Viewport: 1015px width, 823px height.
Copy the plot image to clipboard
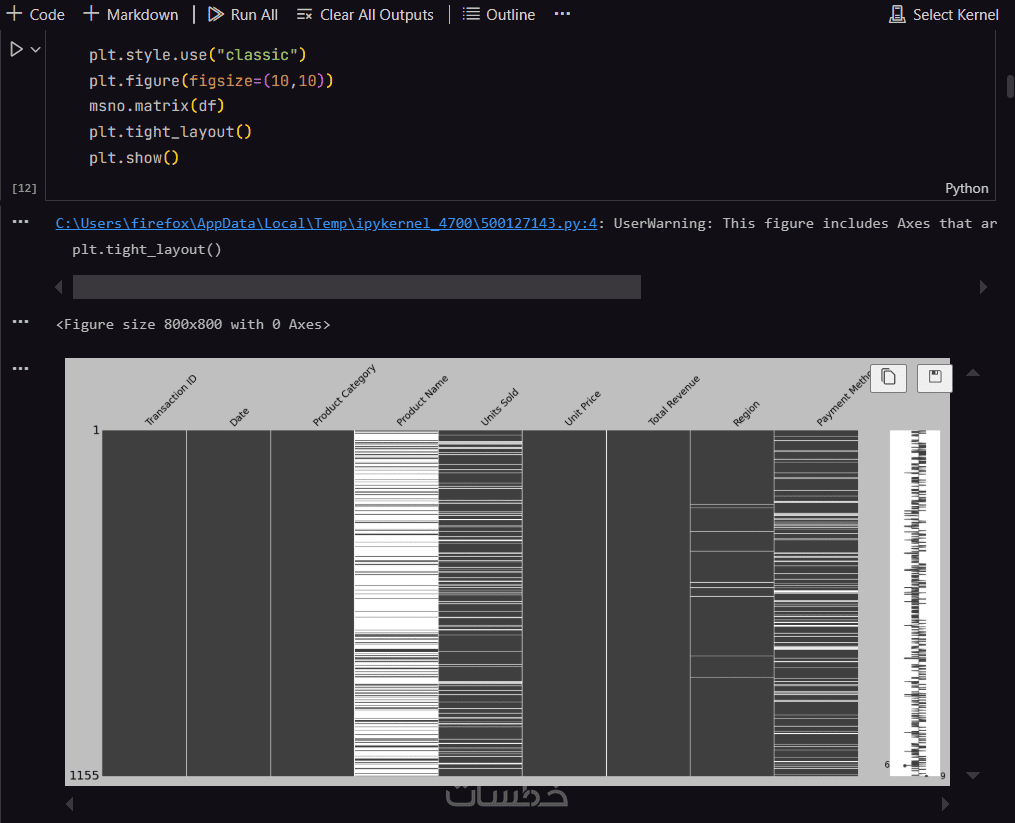pyautogui.click(x=888, y=378)
